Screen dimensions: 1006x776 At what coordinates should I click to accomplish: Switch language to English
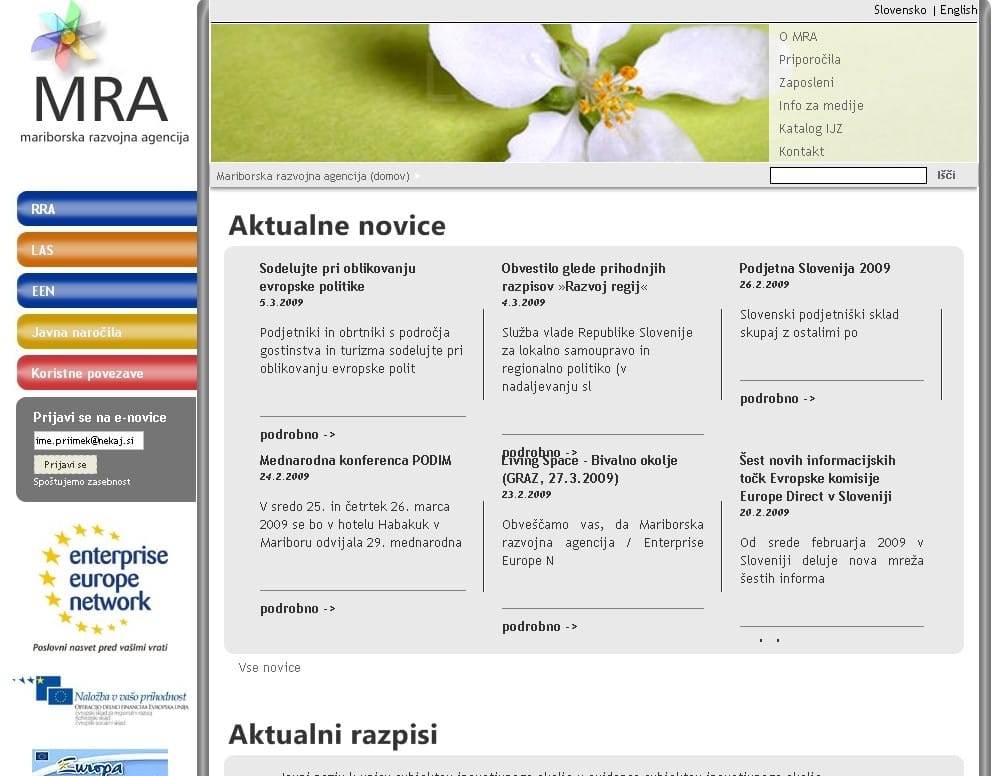click(x=958, y=10)
